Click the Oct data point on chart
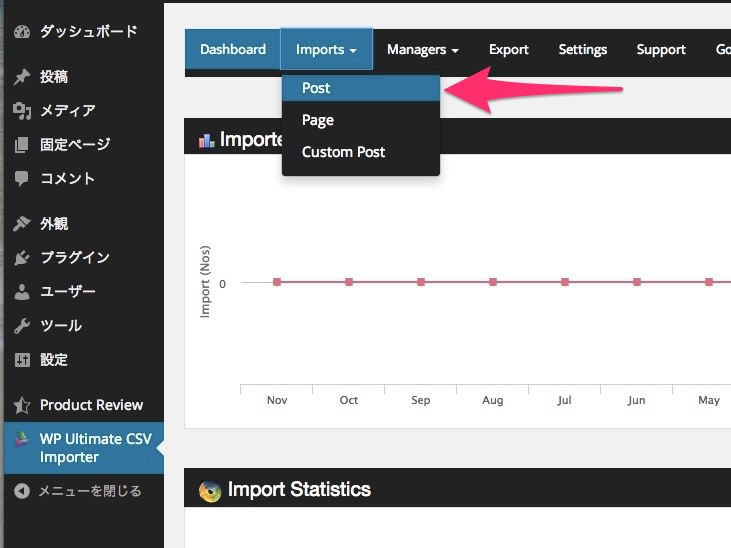The height and width of the screenshot is (548, 731). click(x=349, y=282)
